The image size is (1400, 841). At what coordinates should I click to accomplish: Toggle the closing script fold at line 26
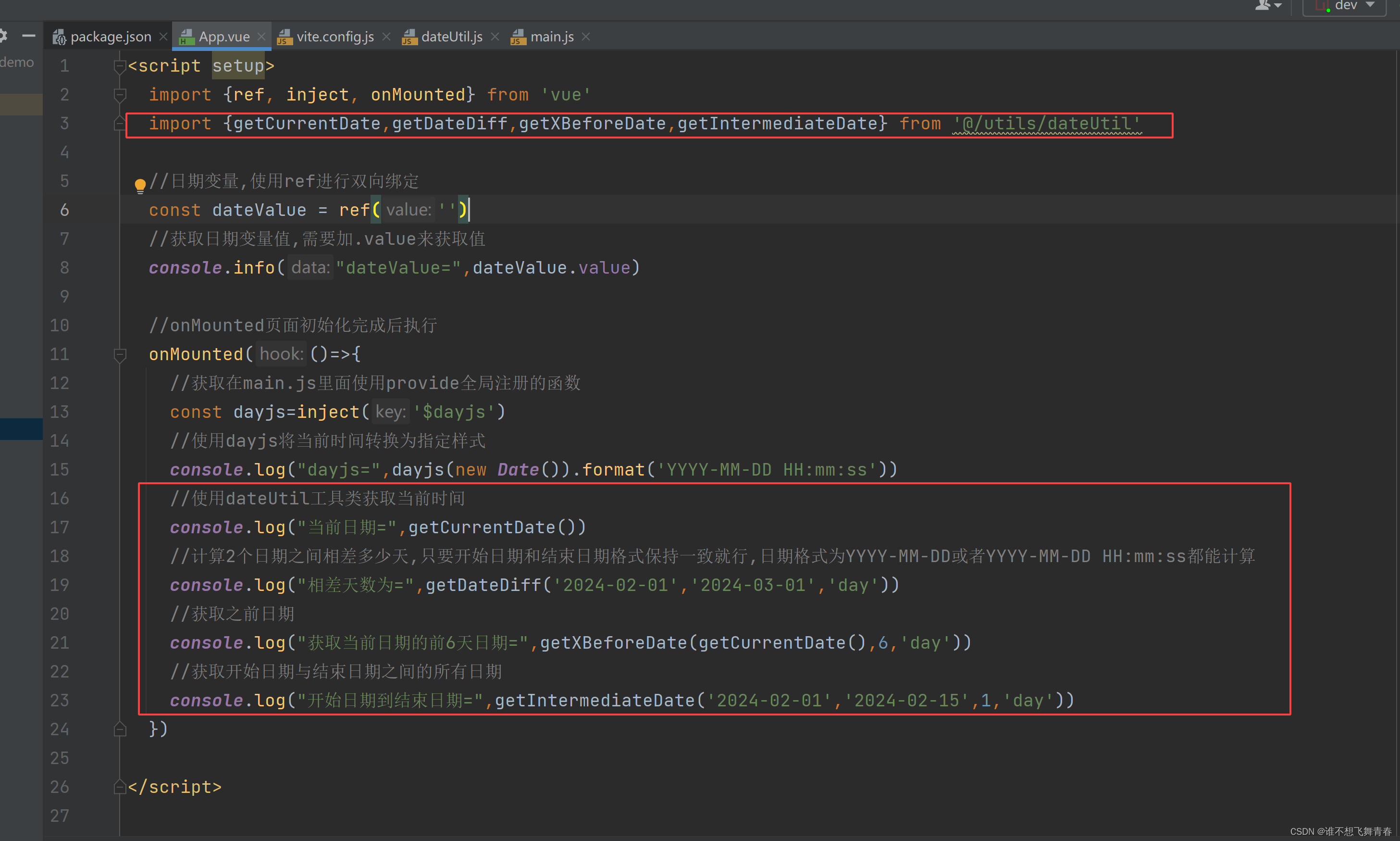coord(120,787)
